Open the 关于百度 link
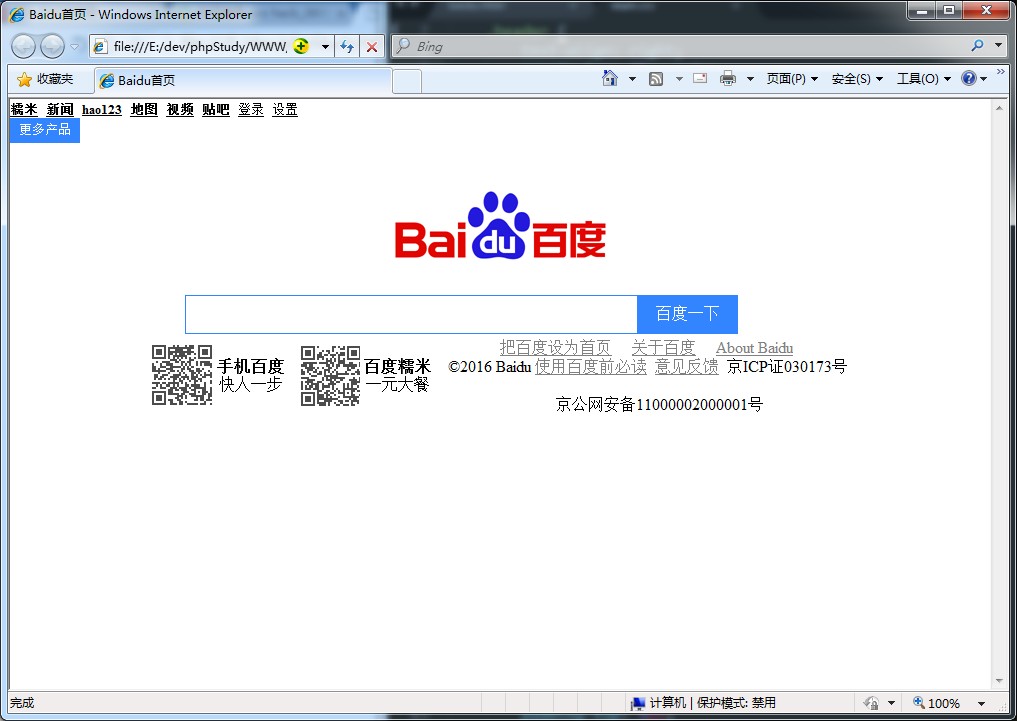 coord(664,348)
